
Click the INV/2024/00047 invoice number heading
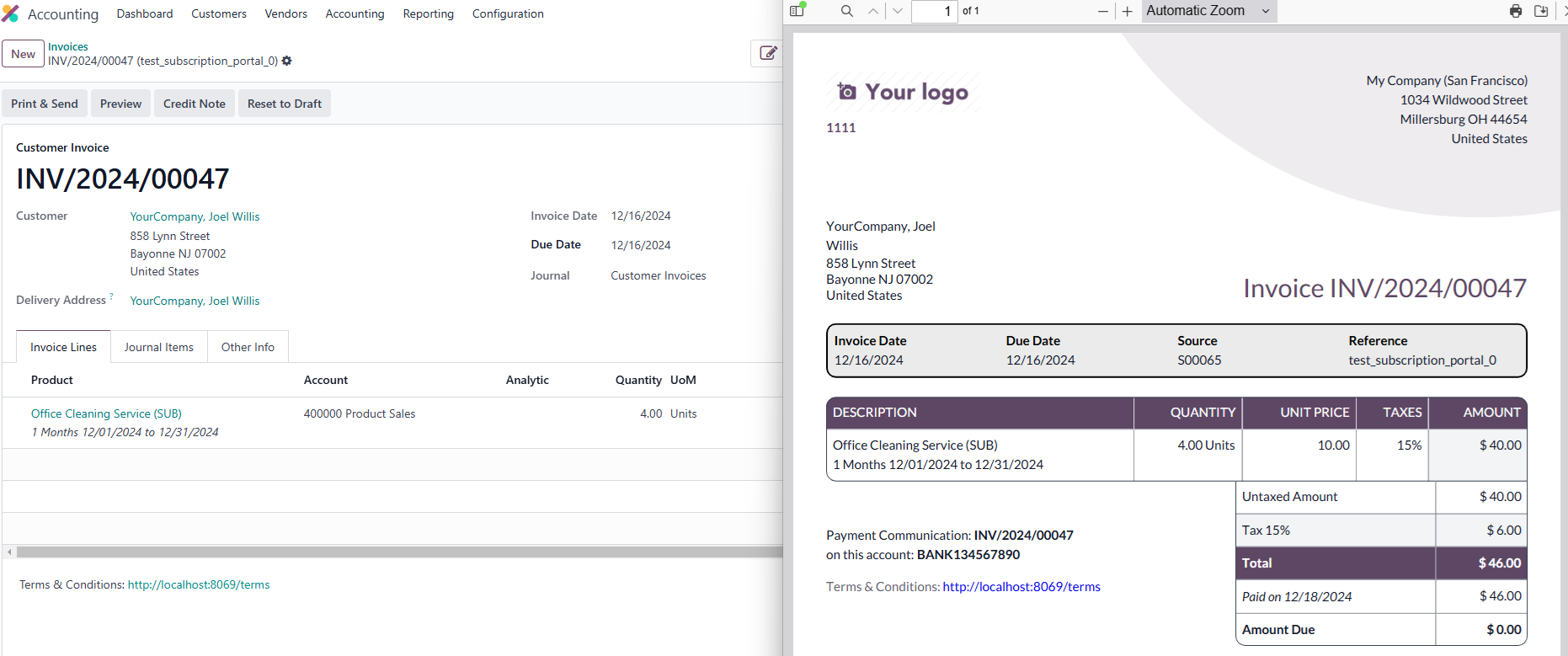tap(123, 179)
